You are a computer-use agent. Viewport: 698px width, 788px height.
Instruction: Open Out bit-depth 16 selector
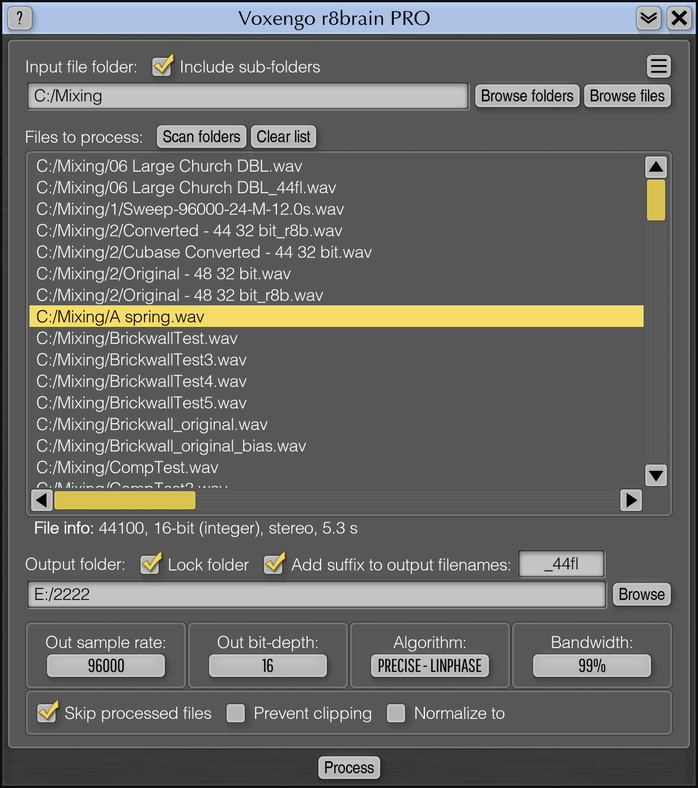268,666
